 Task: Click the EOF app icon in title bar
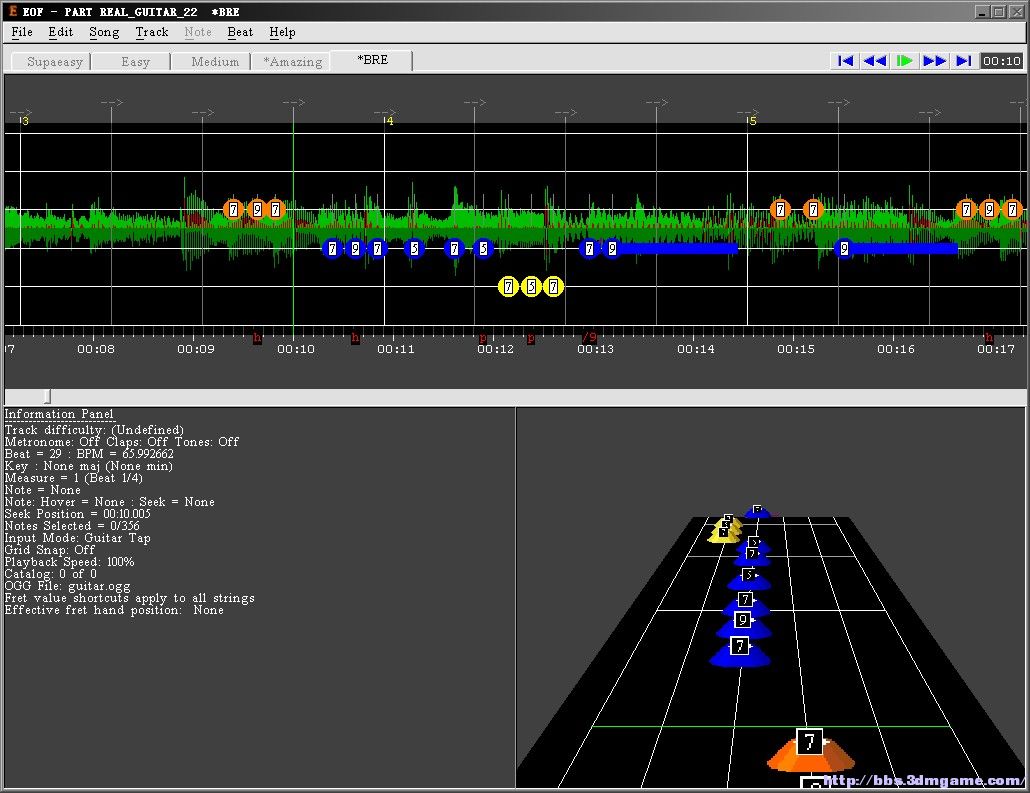[12, 11]
